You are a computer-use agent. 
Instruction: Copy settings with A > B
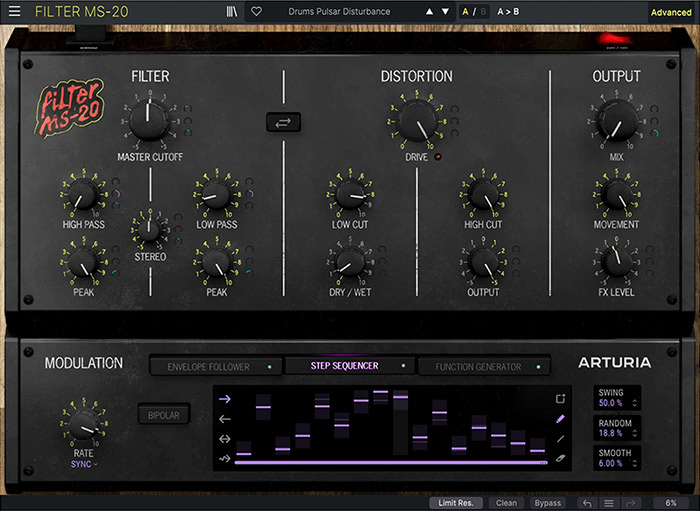tap(508, 12)
